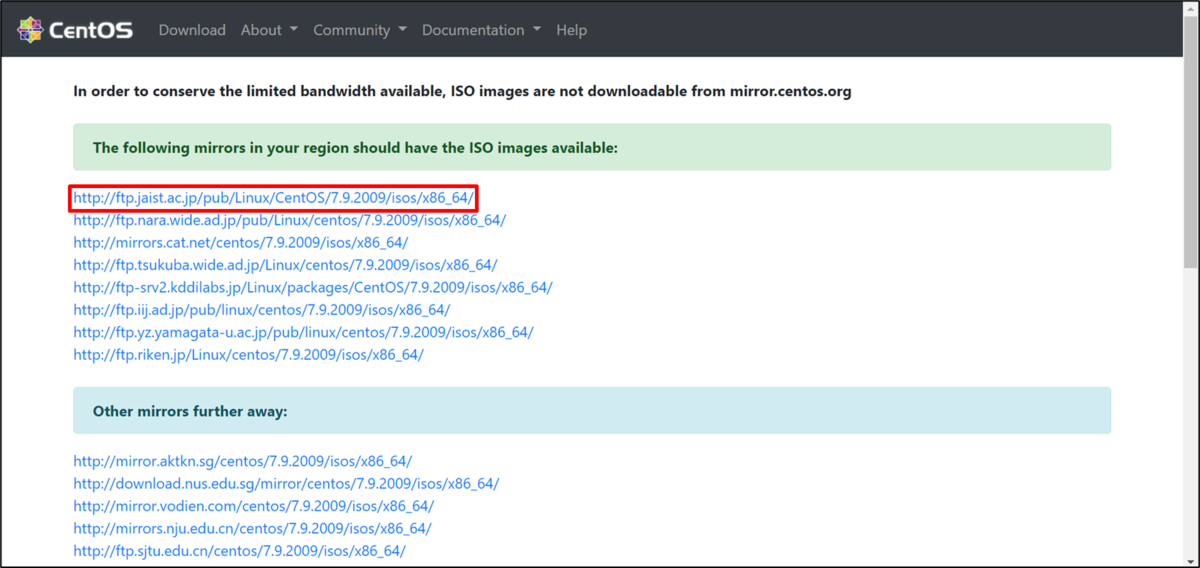Open the mirror.vodien.com mirror link

tap(254, 506)
